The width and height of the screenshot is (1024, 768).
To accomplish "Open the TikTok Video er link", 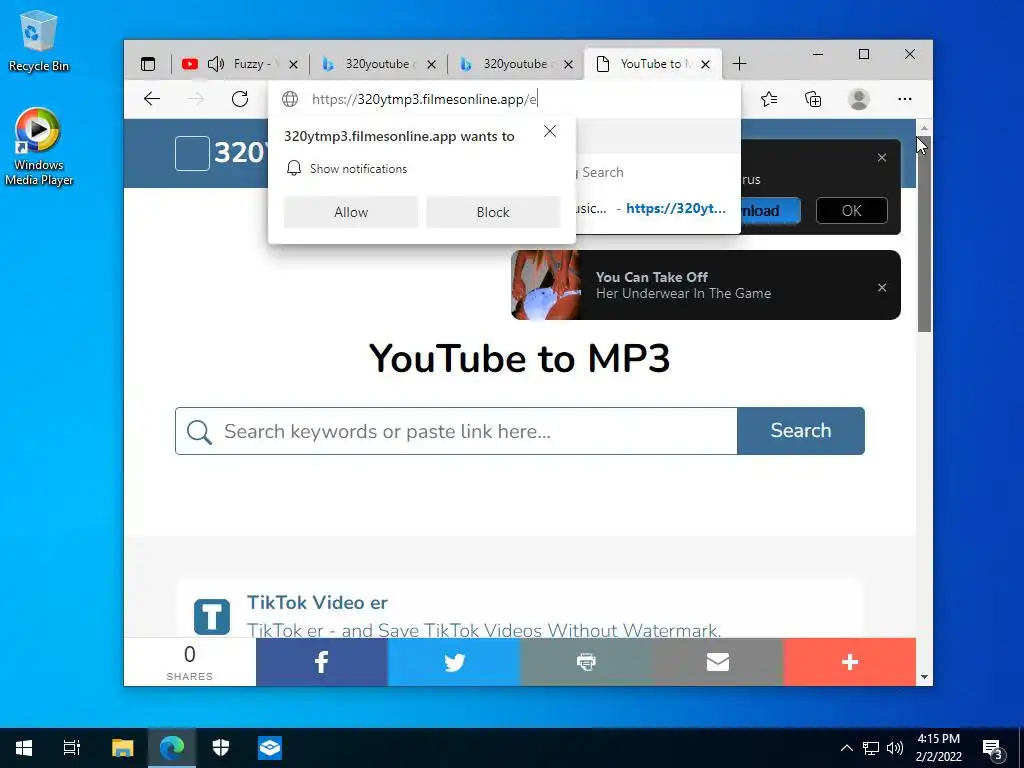I will pyautogui.click(x=317, y=603).
